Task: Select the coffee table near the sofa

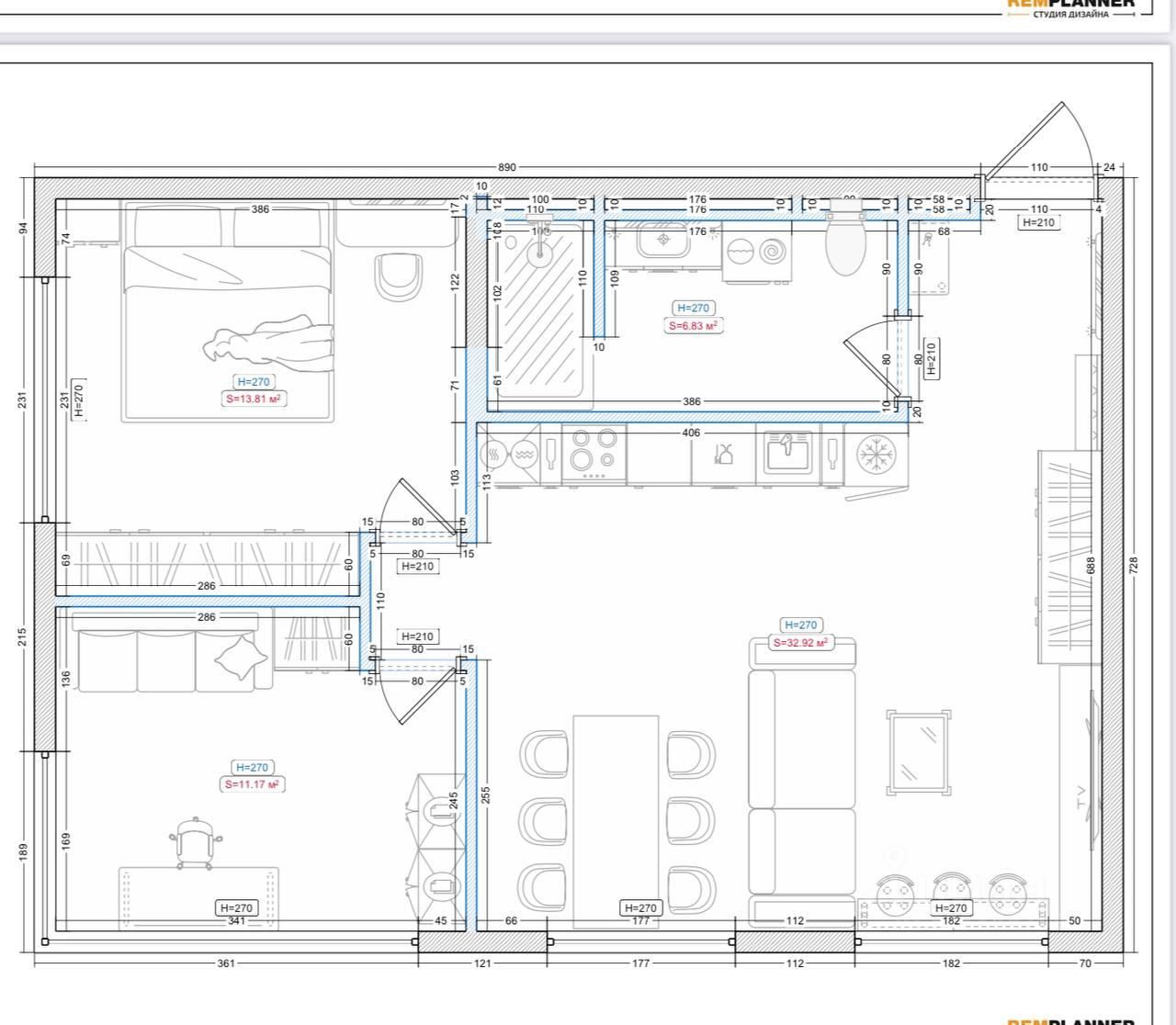Action: pos(919,751)
